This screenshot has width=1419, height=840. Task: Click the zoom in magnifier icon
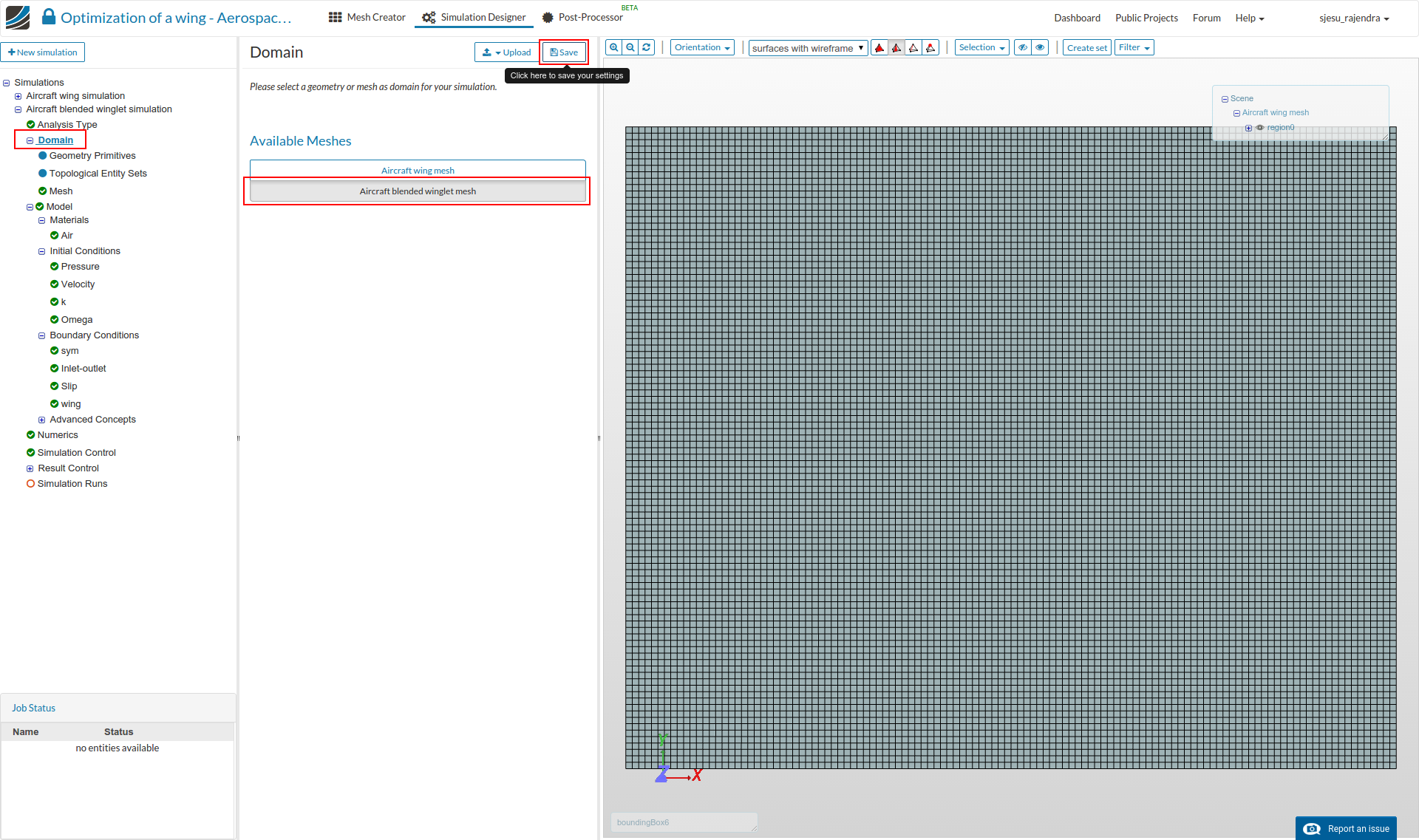click(x=613, y=47)
